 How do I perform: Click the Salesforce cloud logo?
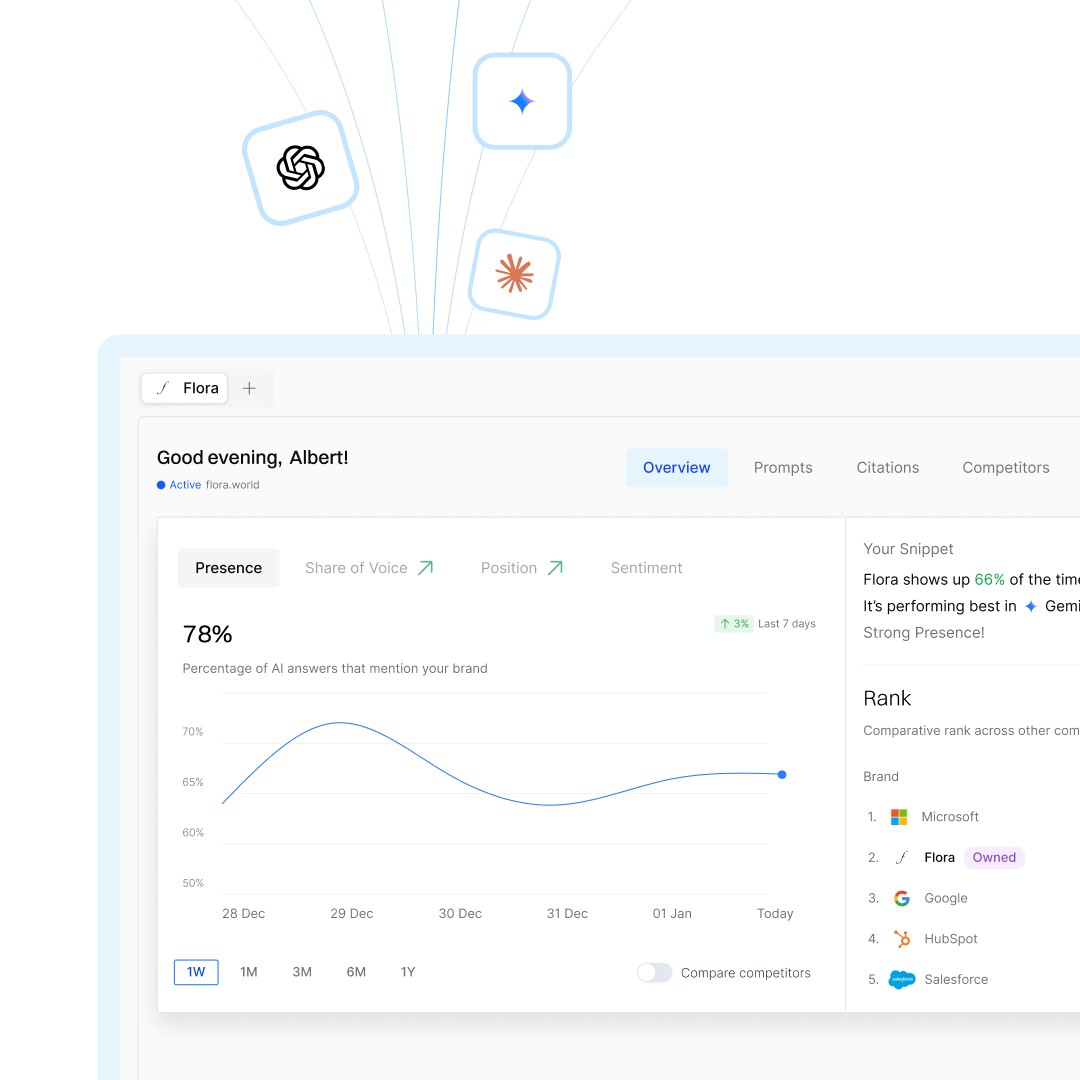pos(902,979)
